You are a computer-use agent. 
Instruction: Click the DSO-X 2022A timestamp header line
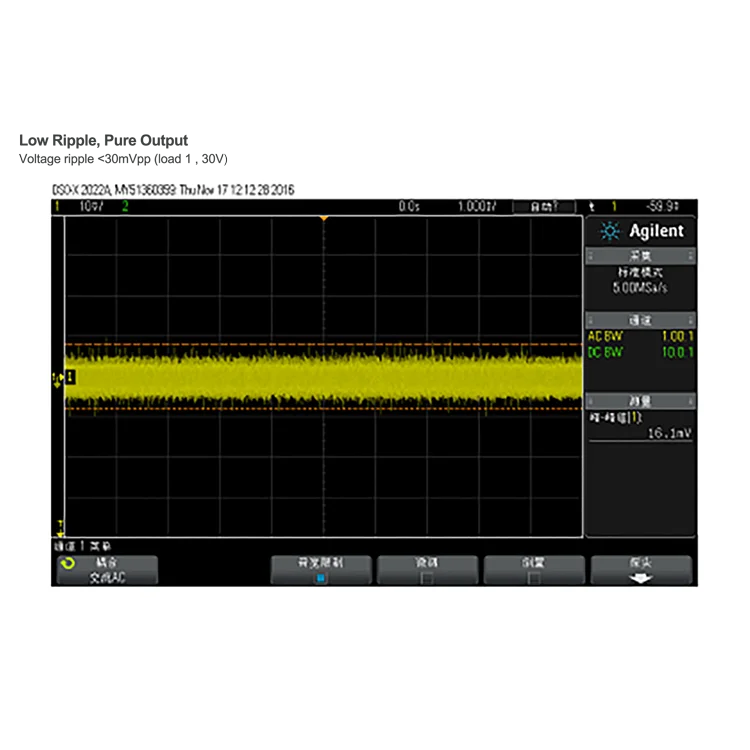click(173, 190)
